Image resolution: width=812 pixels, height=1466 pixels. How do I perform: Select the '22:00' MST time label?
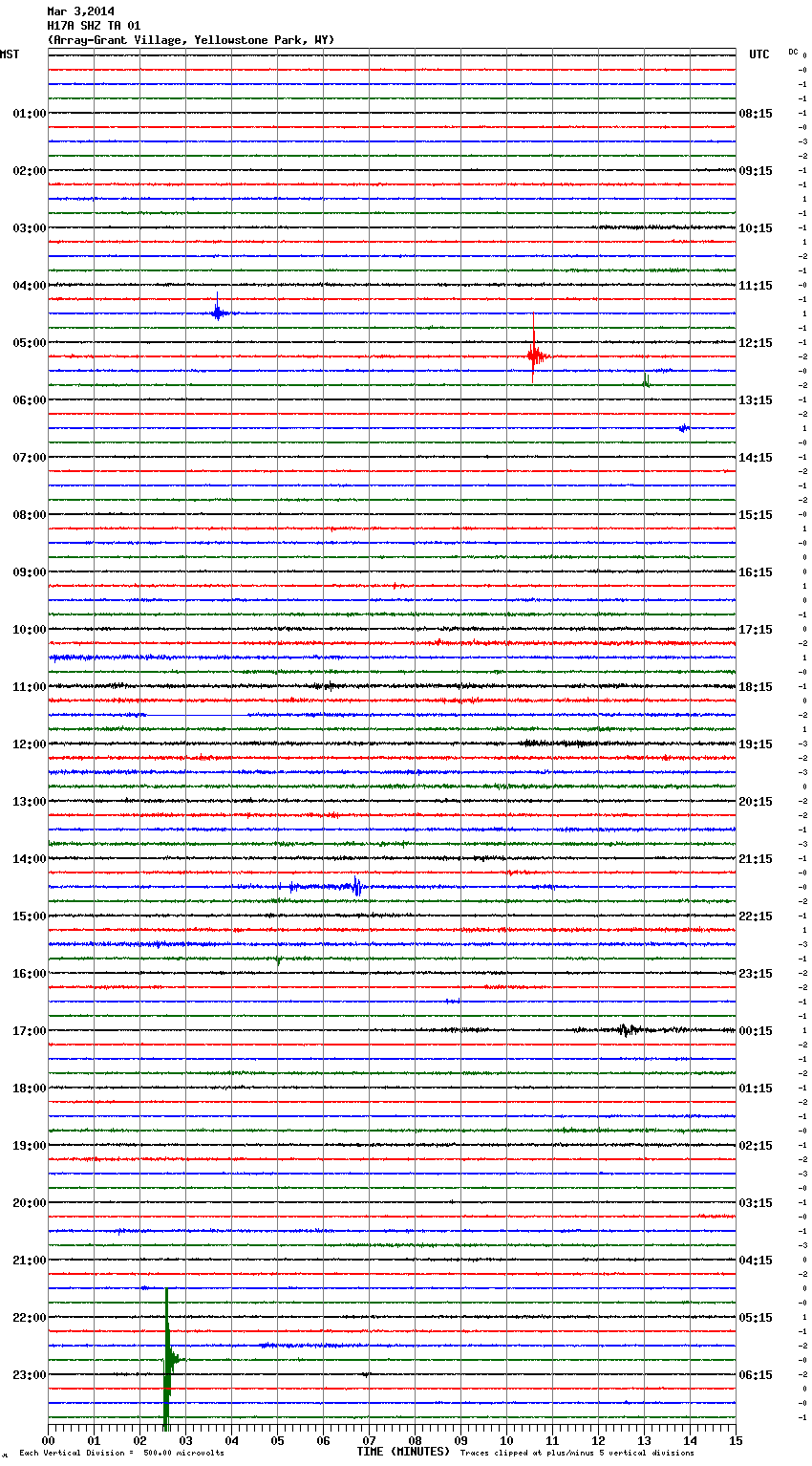(29, 1318)
